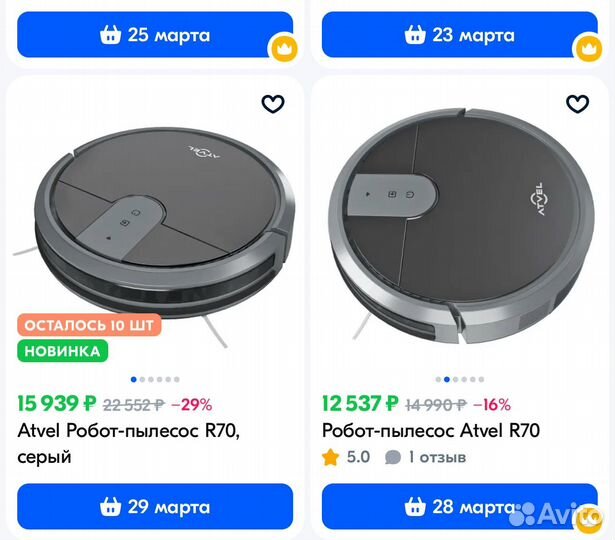Add to cart with 28 марта delivery
The width and height of the screenshot is (615, 540).
460,507
